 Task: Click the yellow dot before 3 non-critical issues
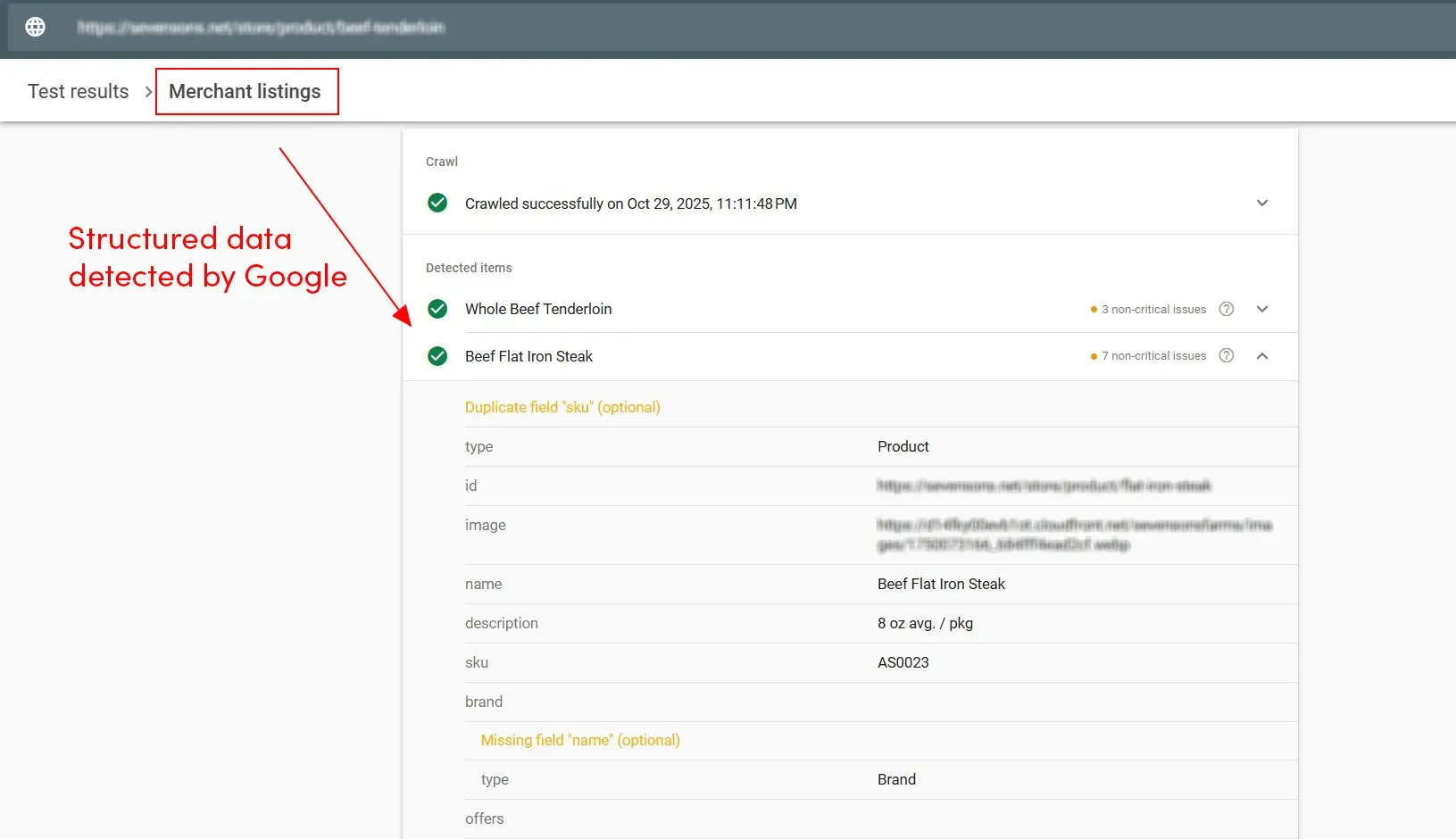pyautogui.click(x=1094, y=310)
